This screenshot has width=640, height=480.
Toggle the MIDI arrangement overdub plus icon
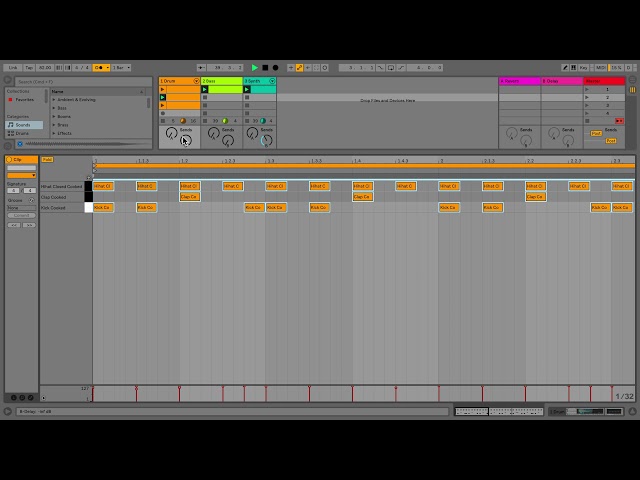click(291, 67)
